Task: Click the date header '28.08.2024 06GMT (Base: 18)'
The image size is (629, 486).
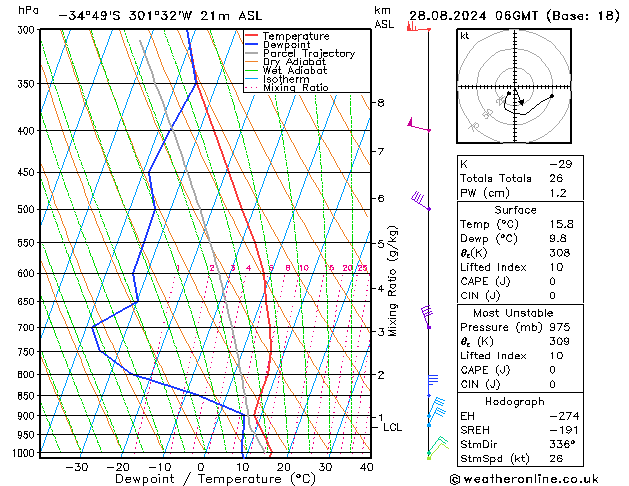Action: tap(514, 16)
